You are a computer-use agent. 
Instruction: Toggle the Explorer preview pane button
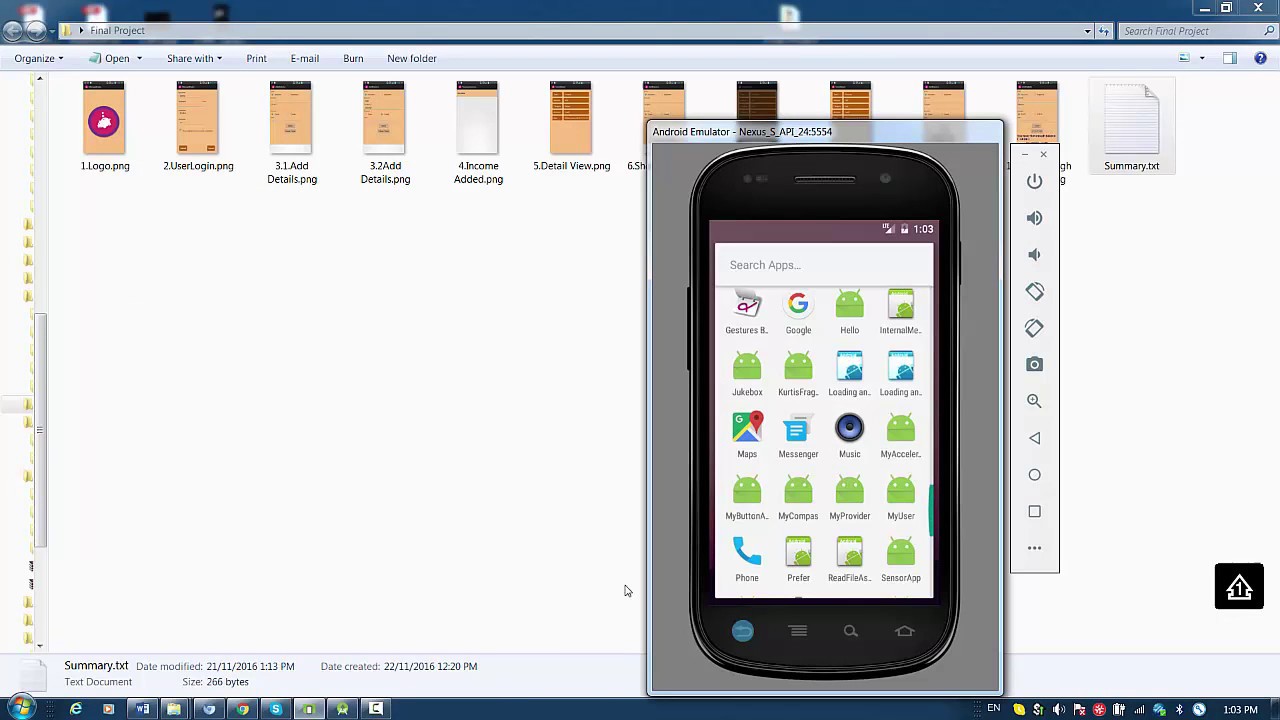1230,58
